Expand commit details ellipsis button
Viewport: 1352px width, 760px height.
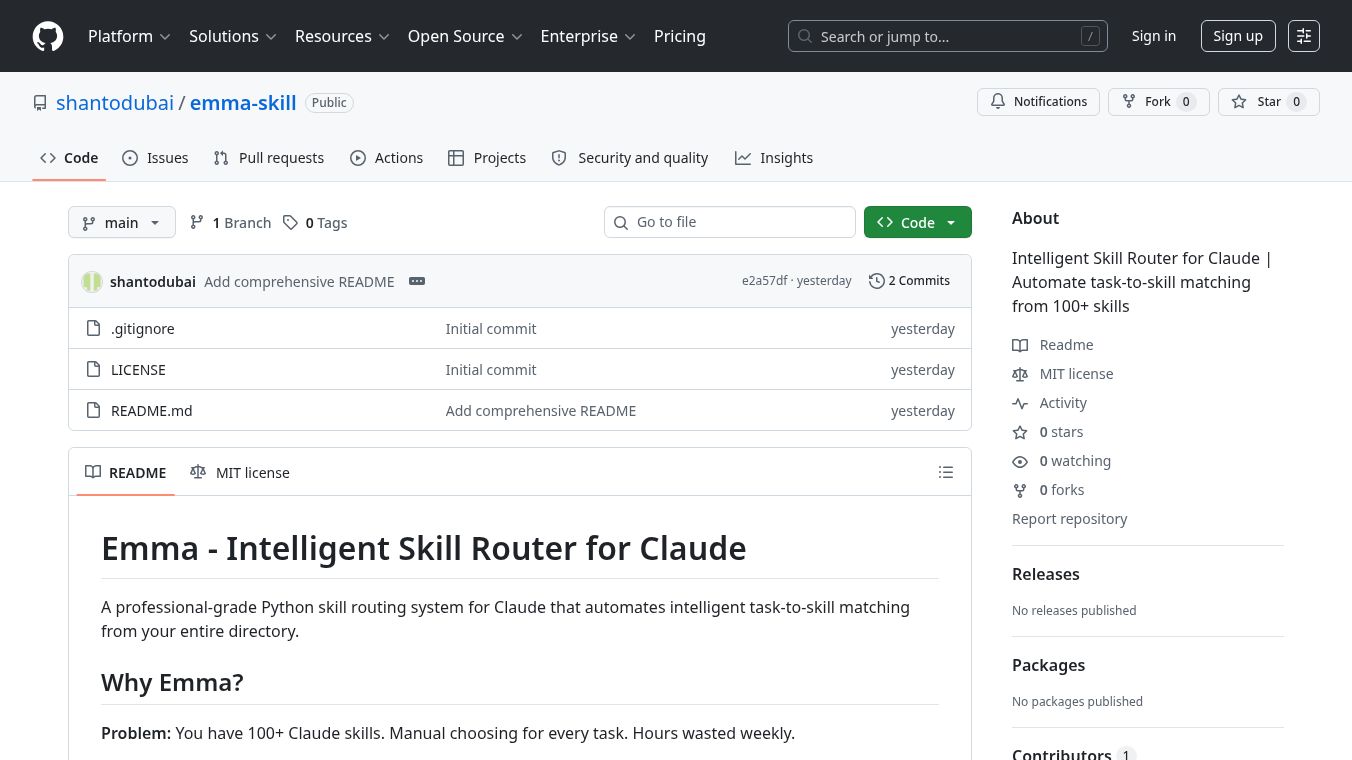pos(417,281)
